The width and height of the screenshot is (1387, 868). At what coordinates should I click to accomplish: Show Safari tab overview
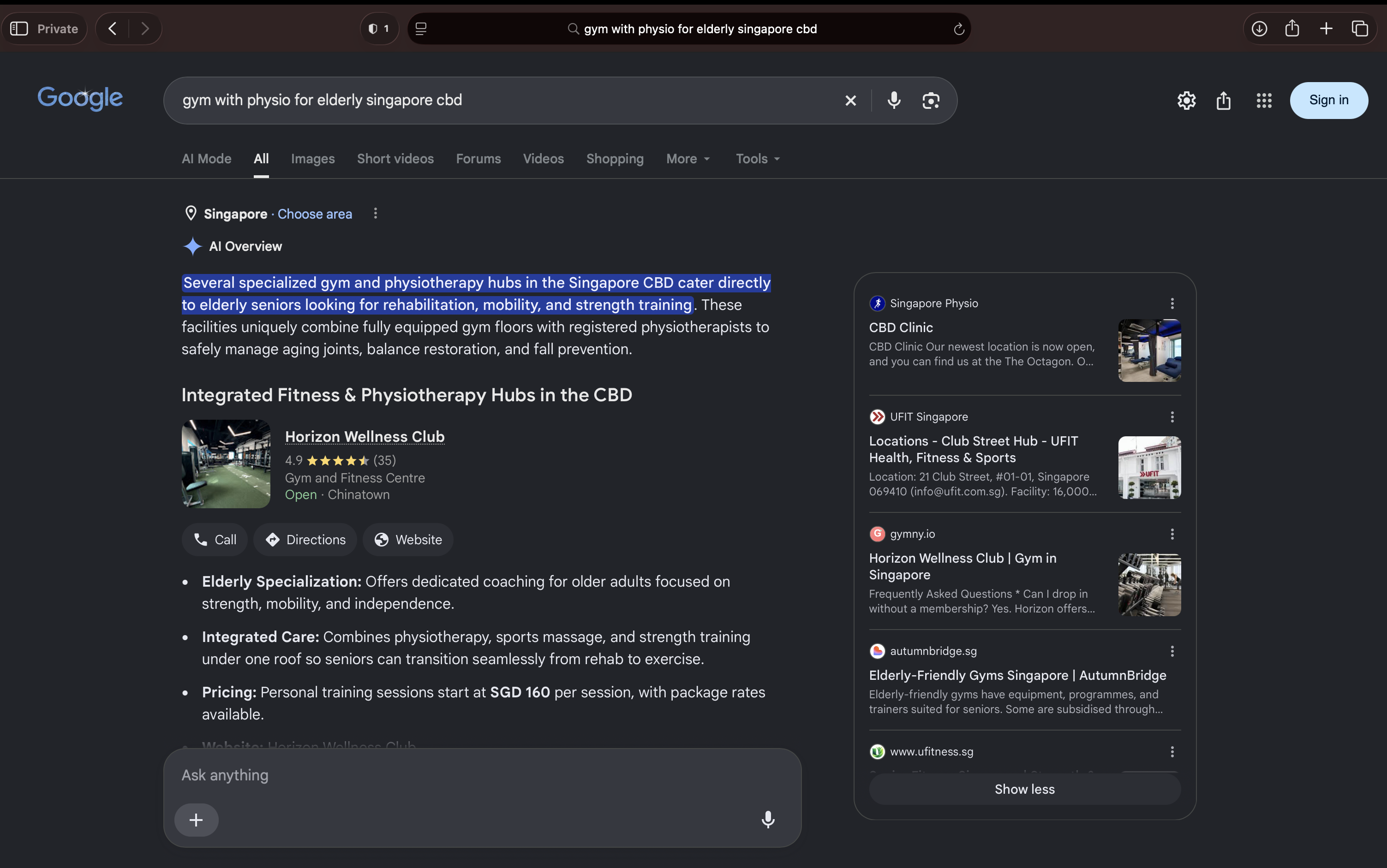click(x=1359, y=29)
